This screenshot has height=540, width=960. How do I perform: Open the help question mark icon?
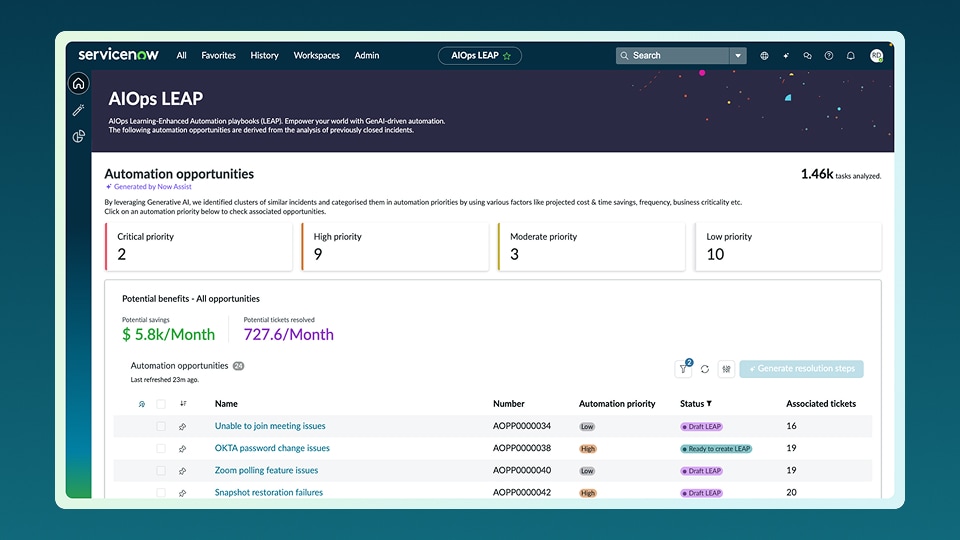pos(828,56)
